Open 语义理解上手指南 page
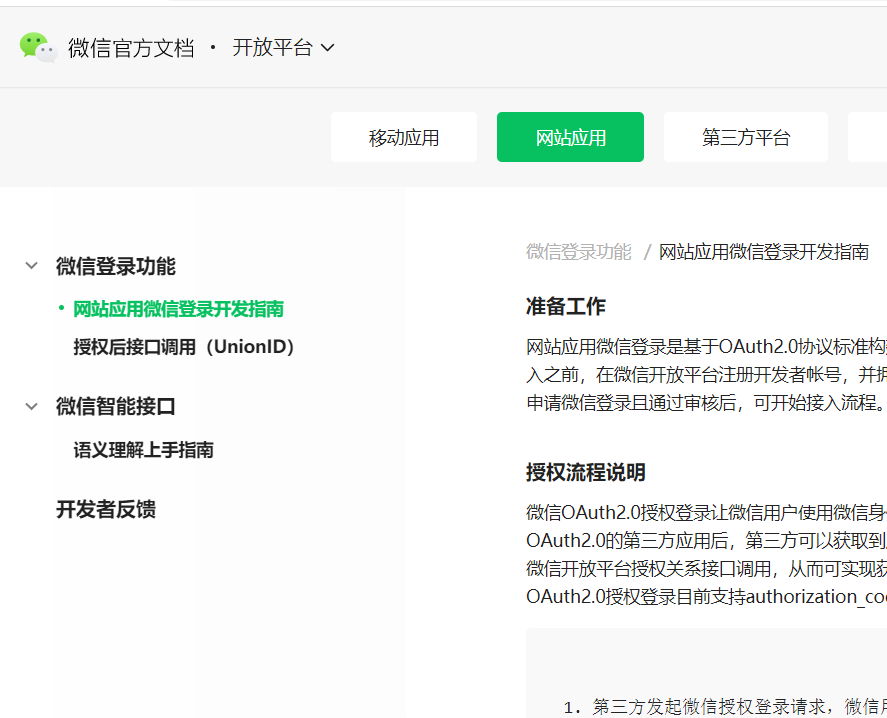 pyautogui.click(x=143, y=450)
